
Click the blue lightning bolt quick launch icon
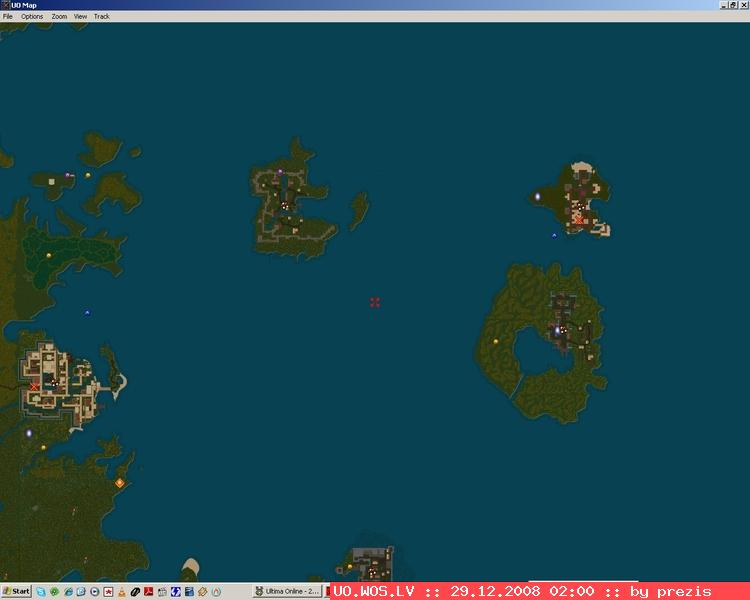tap(176, 592)
